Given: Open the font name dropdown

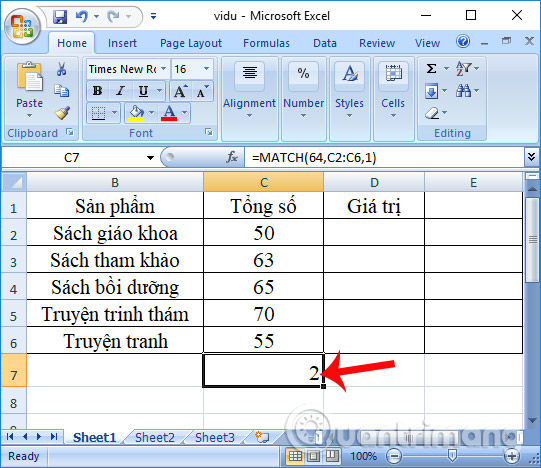Looking at the screenshot, I should [164, 69].
